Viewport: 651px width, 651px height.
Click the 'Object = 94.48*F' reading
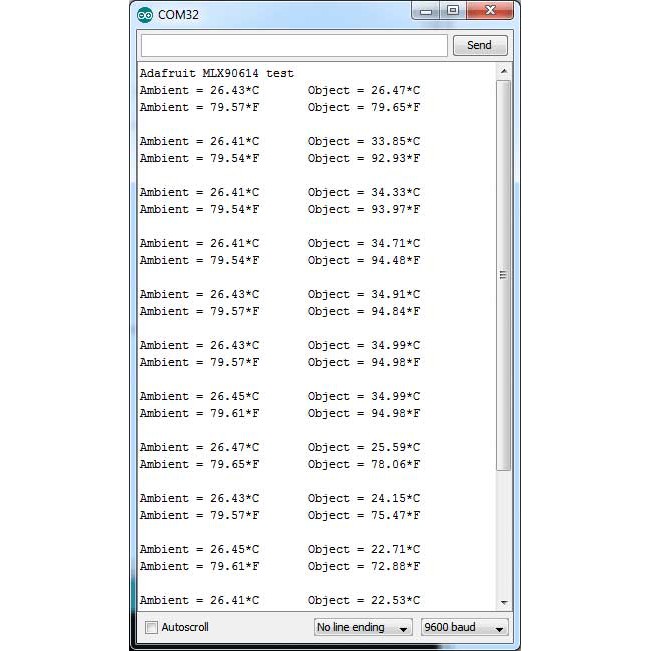point(364,261)
